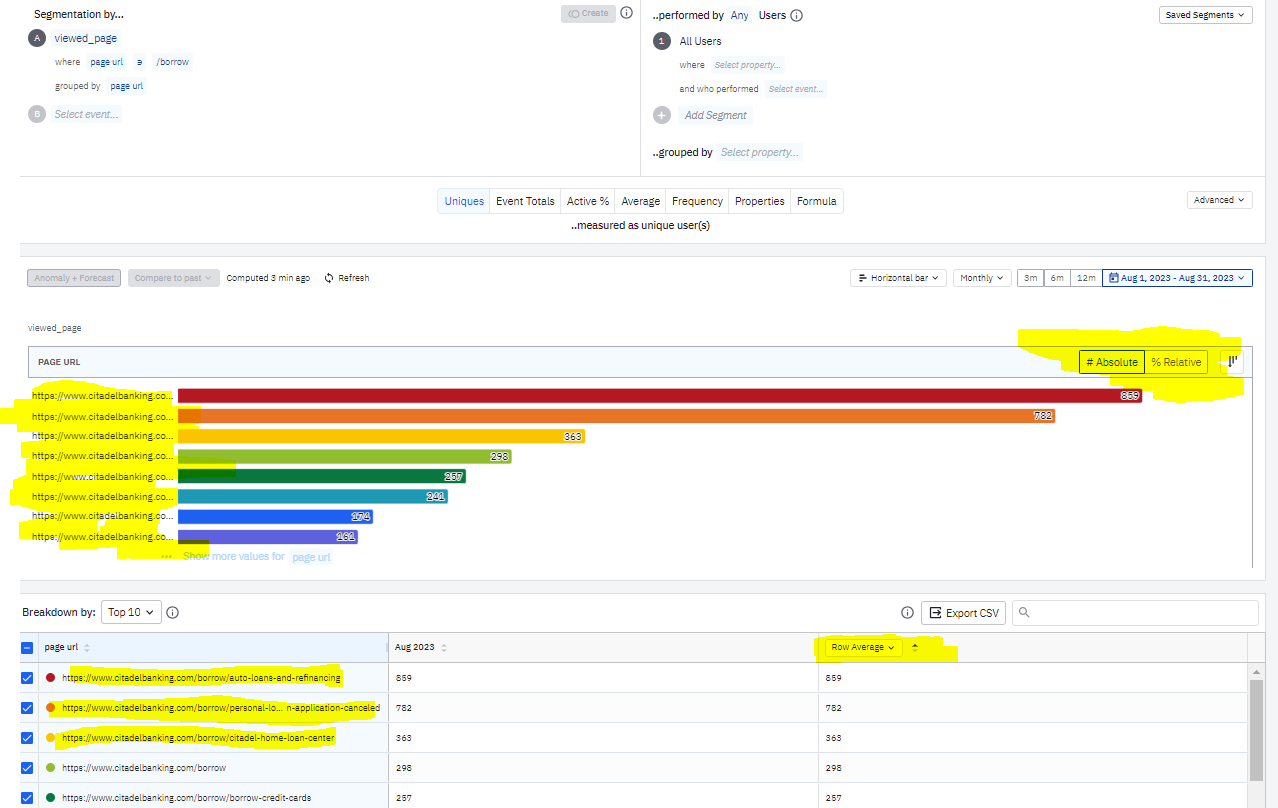This screenshot has width=1278, height=808.
Task: Click the magnifier icon in the table search box
Action: pos(1024,613)
